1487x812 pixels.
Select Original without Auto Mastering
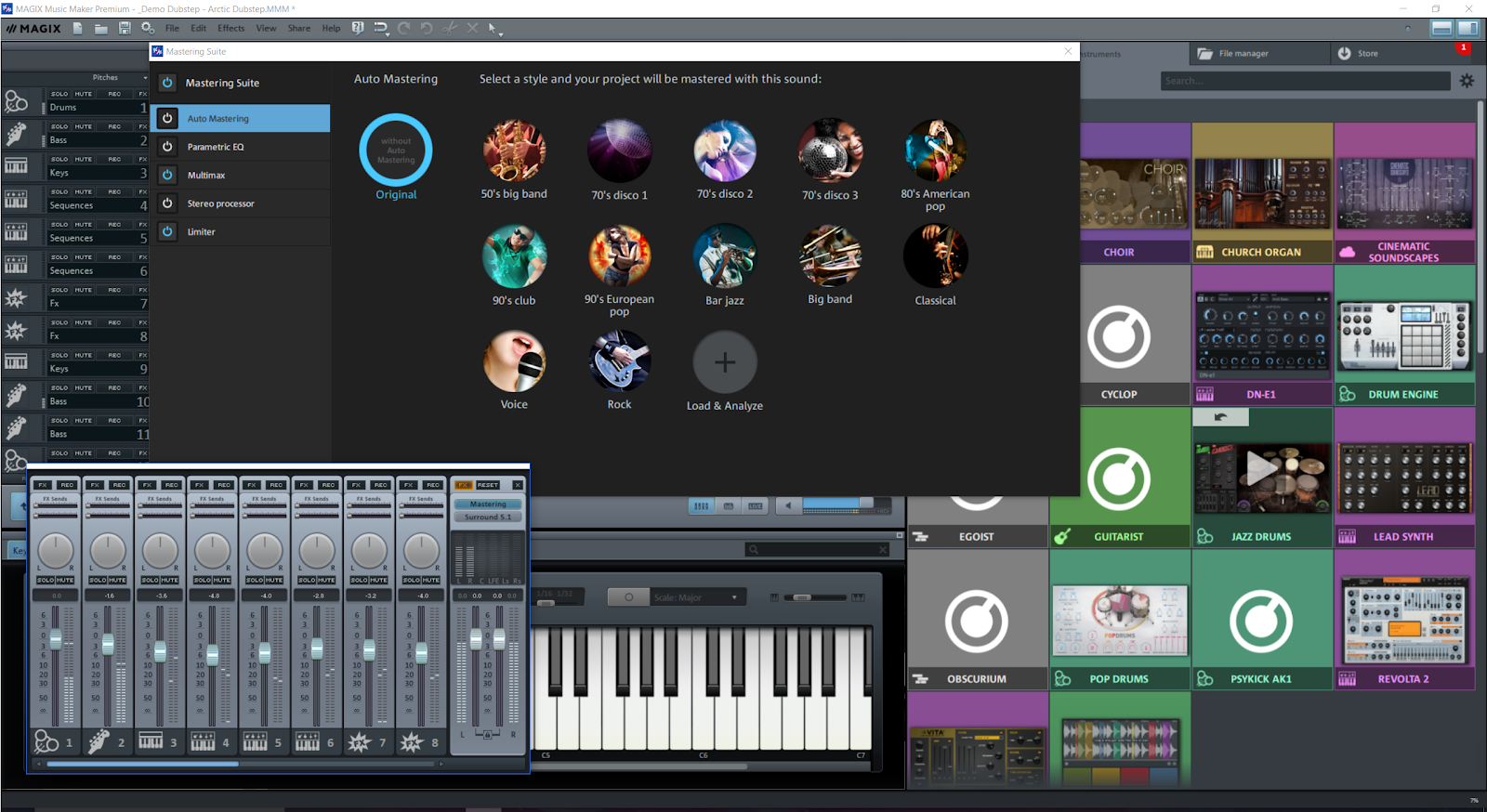pyautogui.click(x=396, y=151)
